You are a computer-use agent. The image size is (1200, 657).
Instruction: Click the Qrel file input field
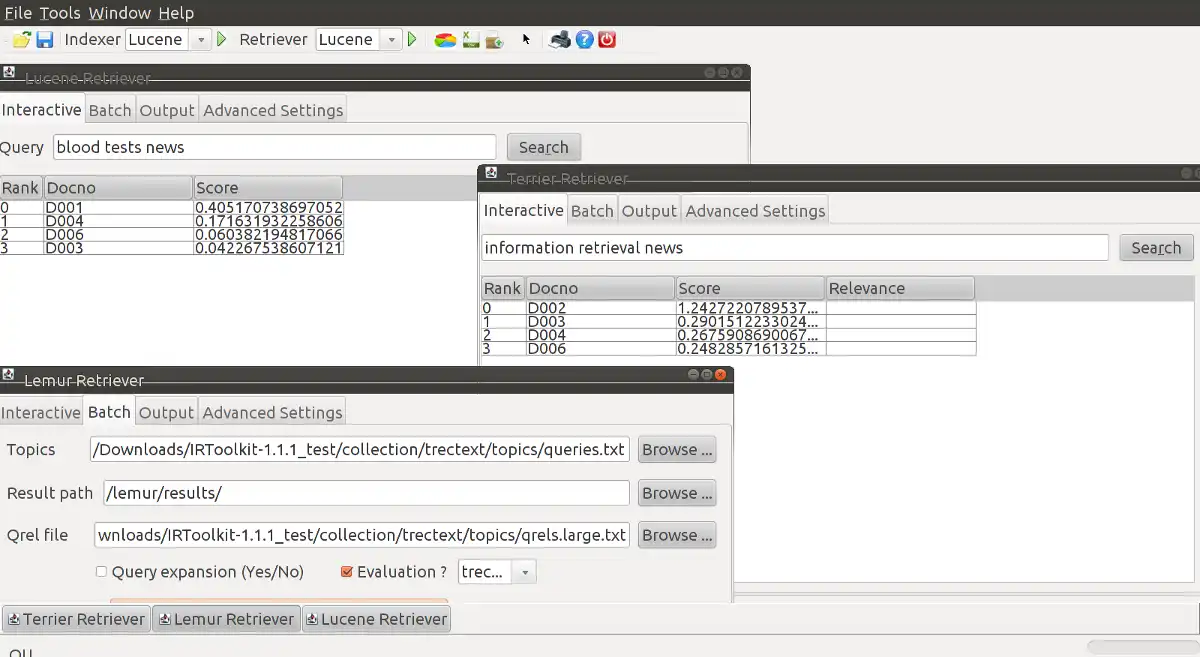[x=362, y=535]
